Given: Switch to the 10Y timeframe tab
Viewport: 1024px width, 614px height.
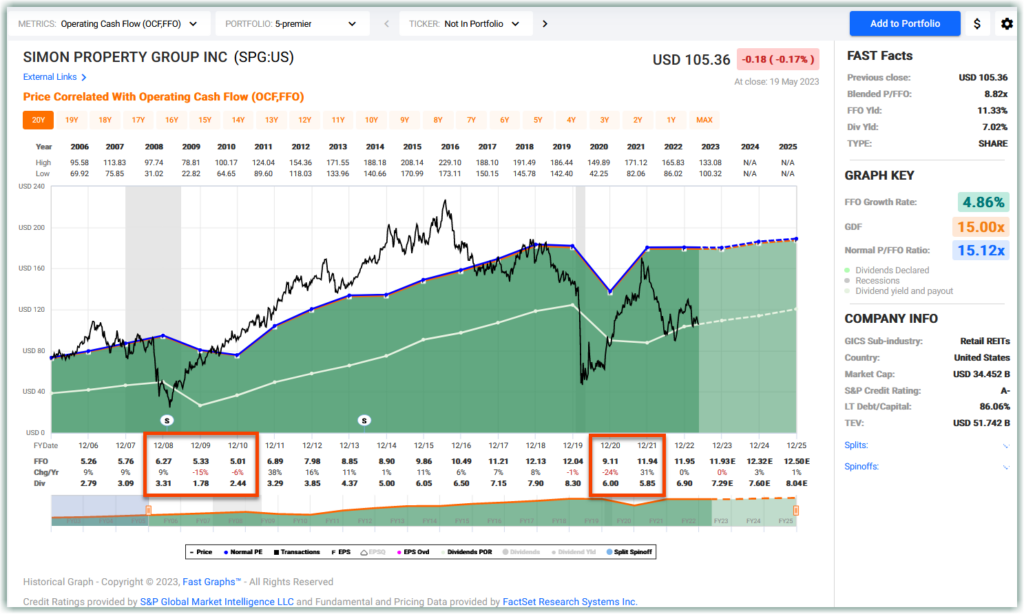Looking at the screenshot, I should [371, 119].
